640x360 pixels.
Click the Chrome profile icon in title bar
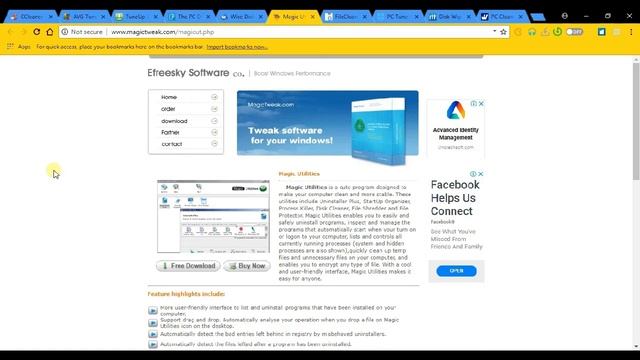click(564, 16)
